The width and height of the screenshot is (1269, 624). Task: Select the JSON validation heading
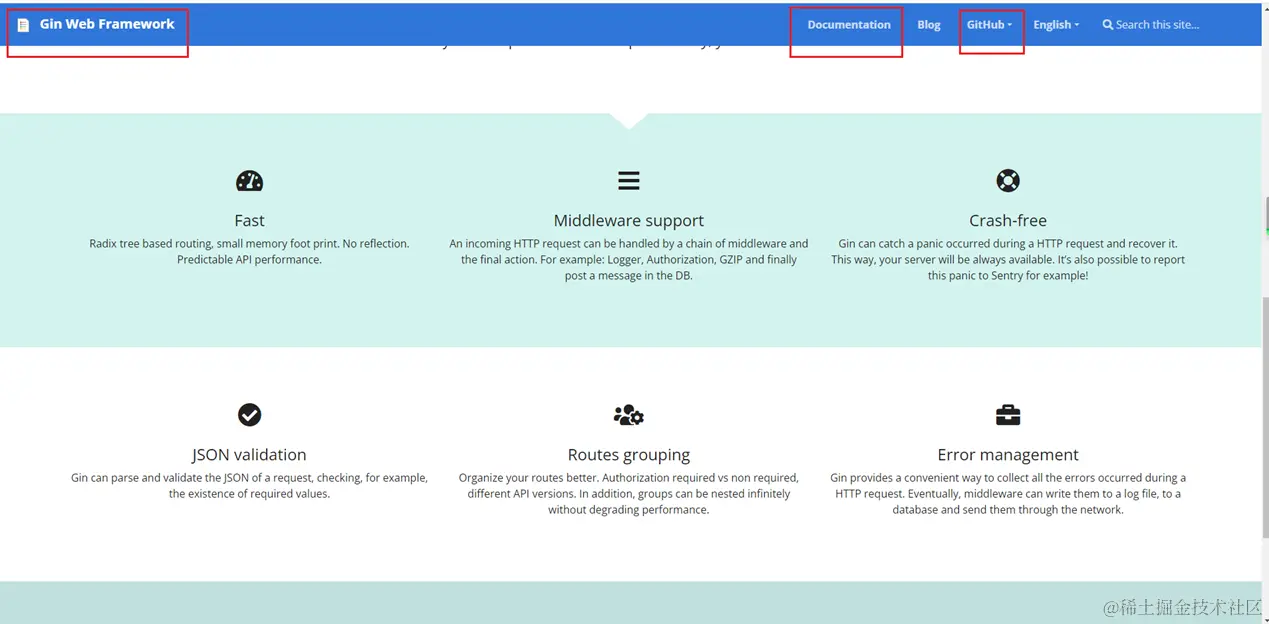click(249, 455)
